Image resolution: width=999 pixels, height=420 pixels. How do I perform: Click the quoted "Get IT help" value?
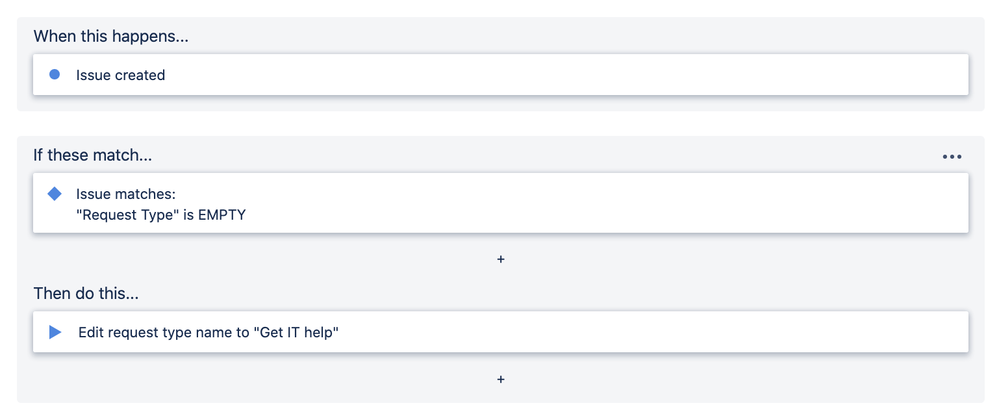coord(295,332)
